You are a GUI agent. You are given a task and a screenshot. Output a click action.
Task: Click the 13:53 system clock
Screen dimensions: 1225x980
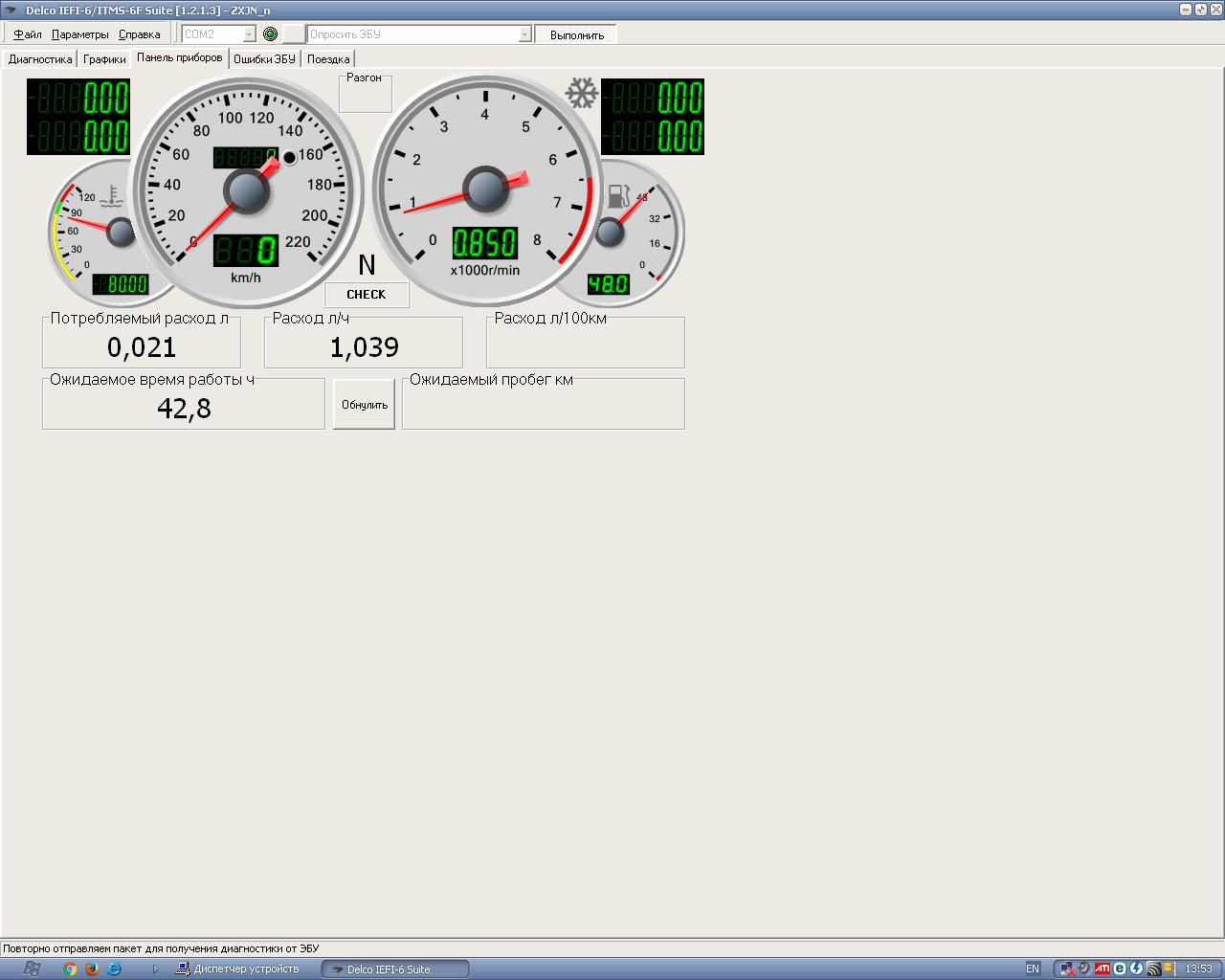1198,969
